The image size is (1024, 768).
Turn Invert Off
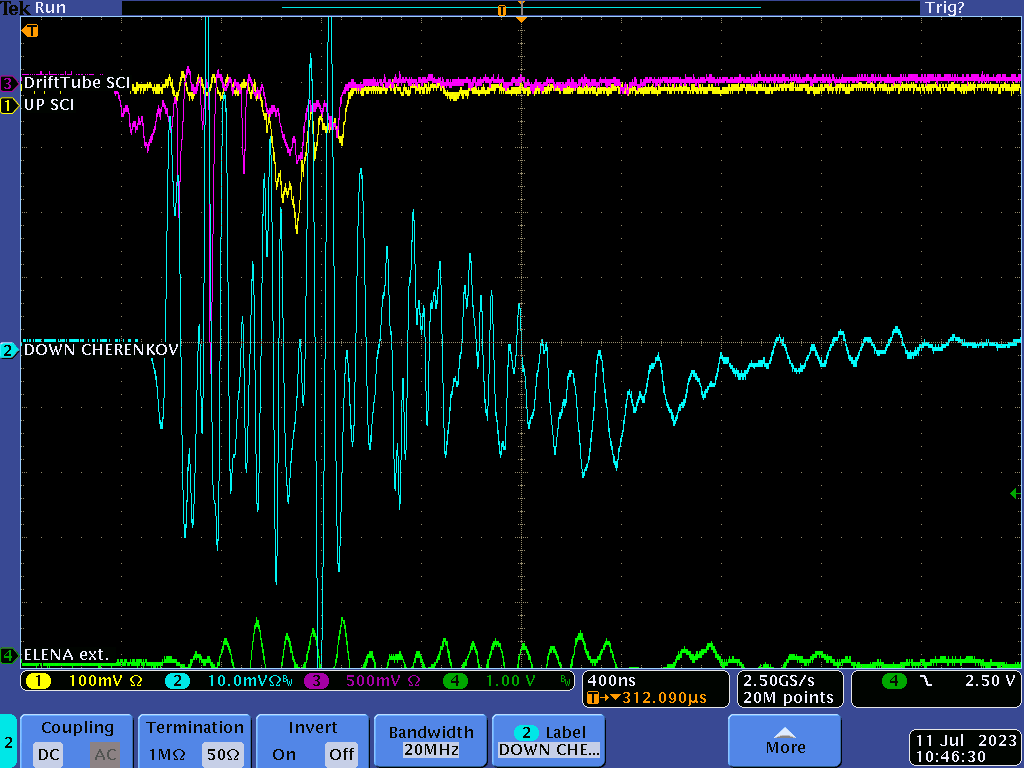click(341, 754)
